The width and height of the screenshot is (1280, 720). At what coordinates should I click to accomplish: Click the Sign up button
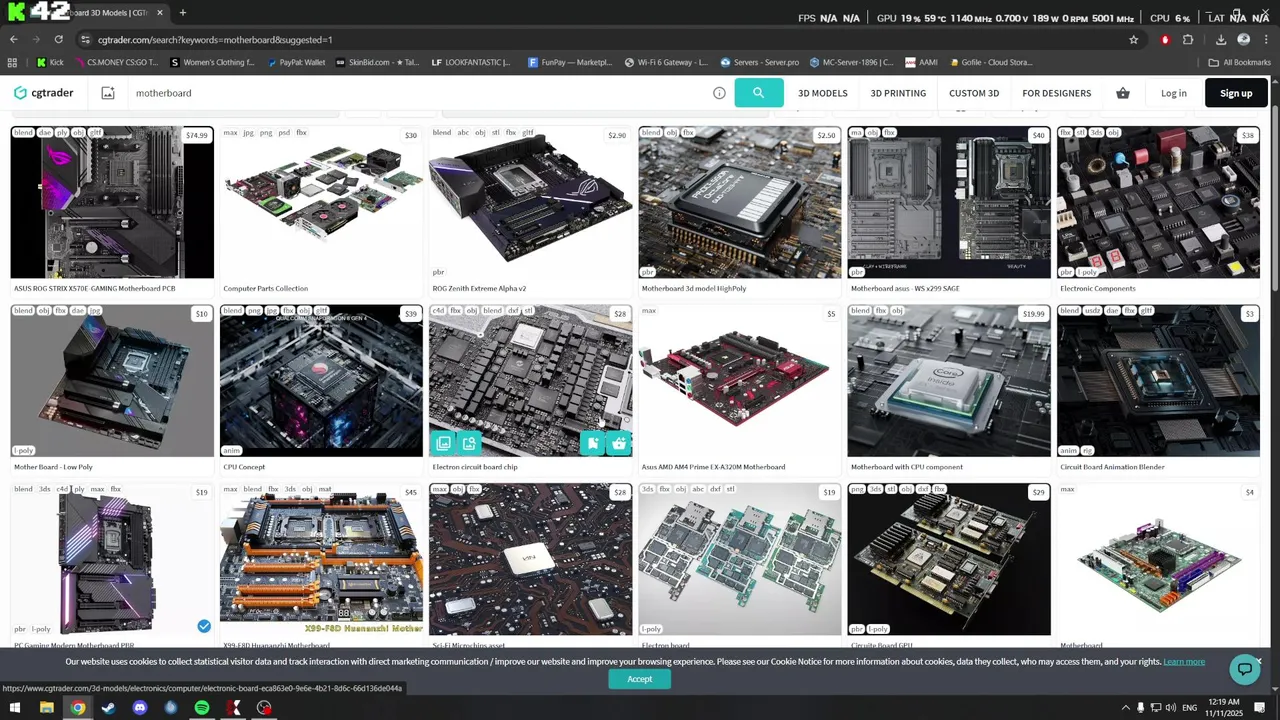point(1236,93)
